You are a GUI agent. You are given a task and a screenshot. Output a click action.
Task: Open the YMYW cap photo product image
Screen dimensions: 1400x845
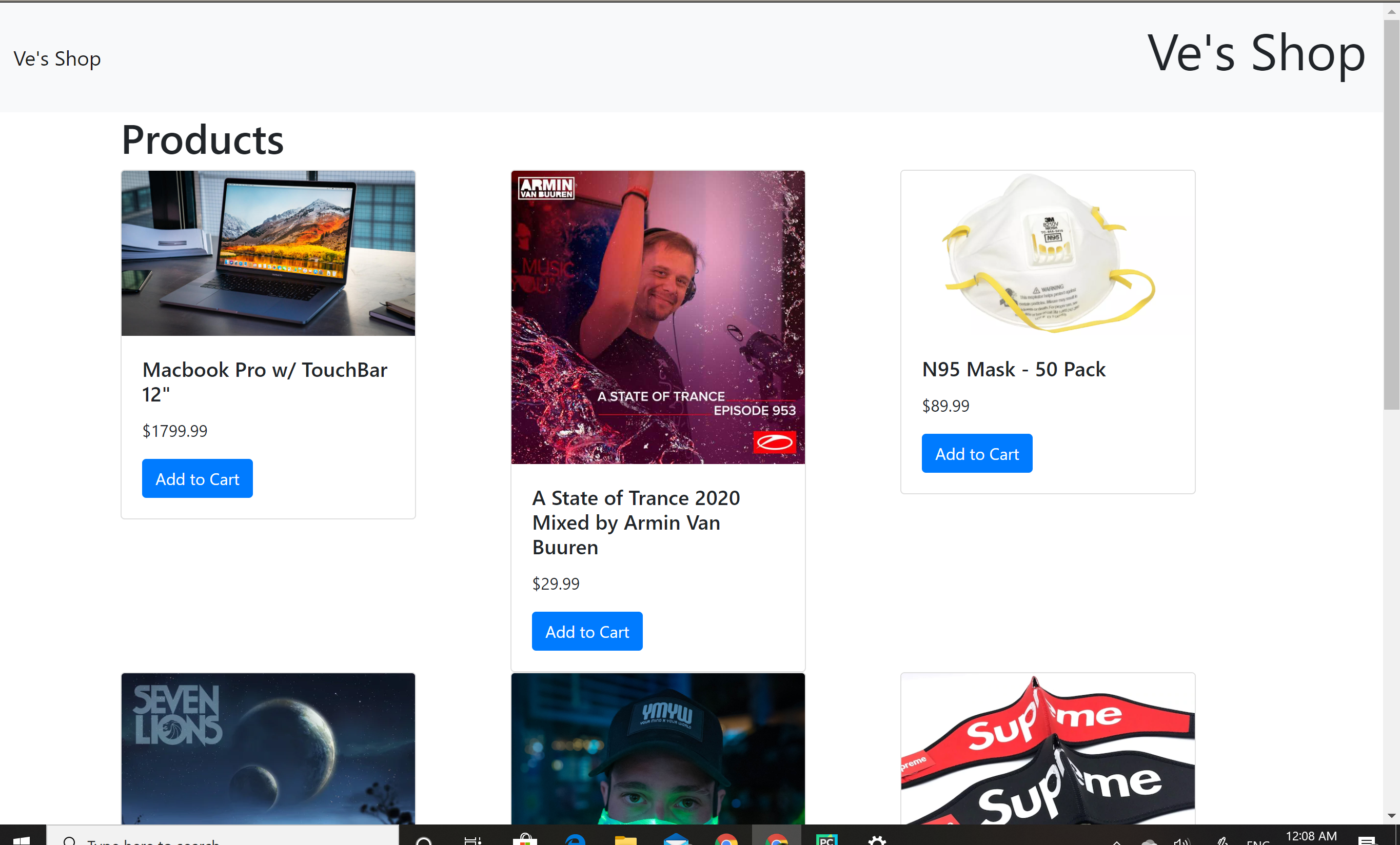click(x=658, y=749)
